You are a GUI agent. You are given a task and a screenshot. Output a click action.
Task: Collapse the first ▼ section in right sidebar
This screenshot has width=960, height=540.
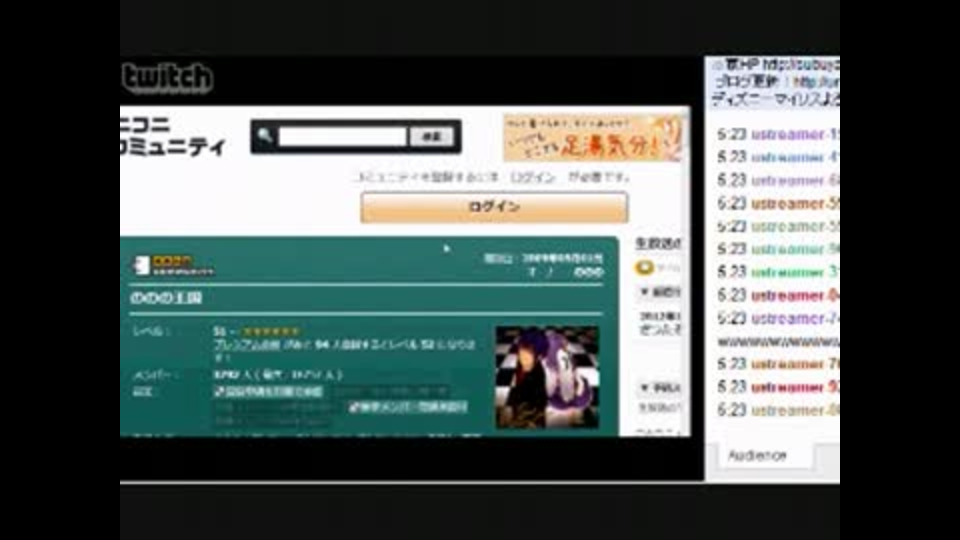coord(660,292)
